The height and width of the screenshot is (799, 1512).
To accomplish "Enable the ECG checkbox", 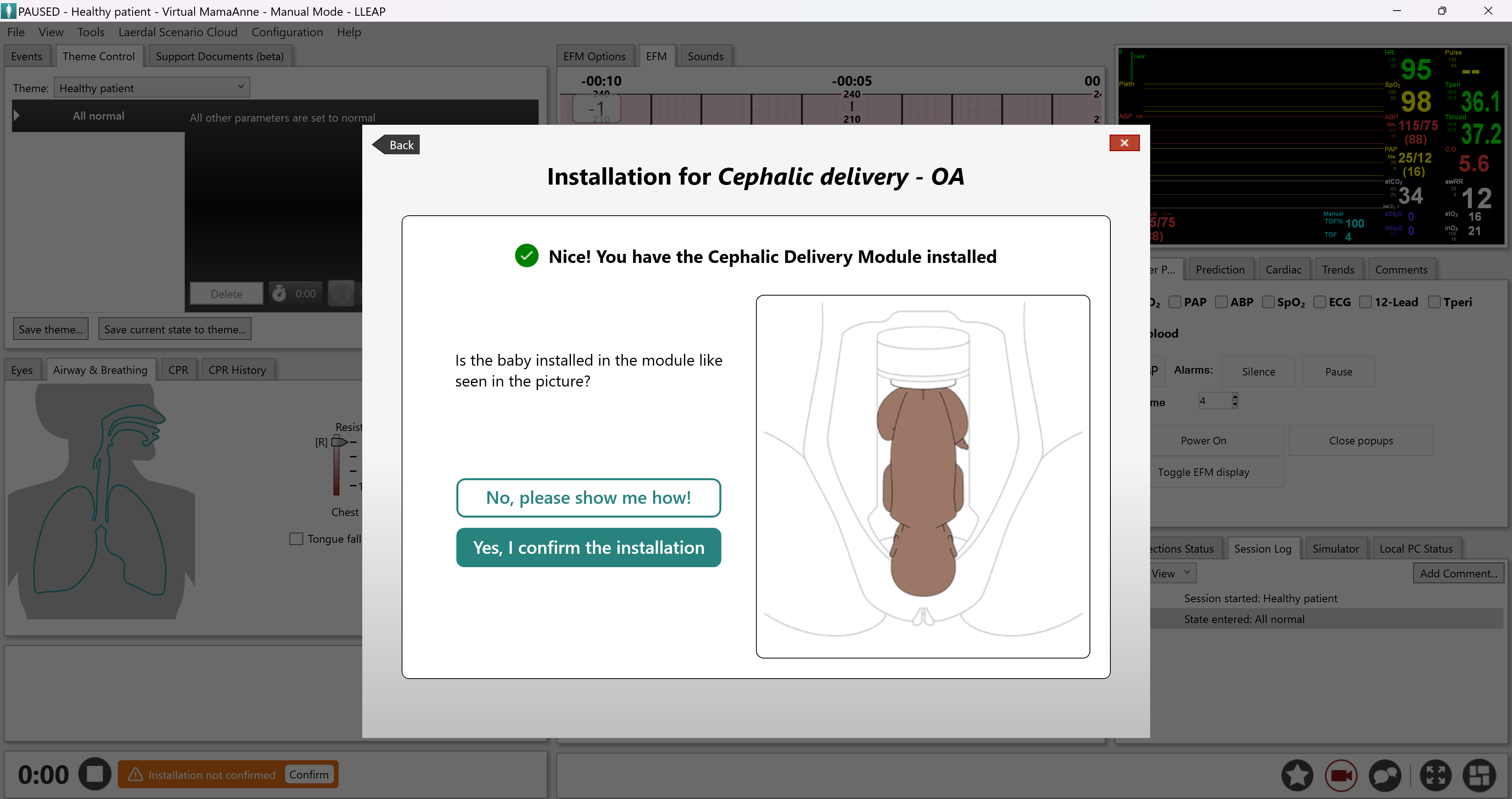I will [x=1321, y=301].
